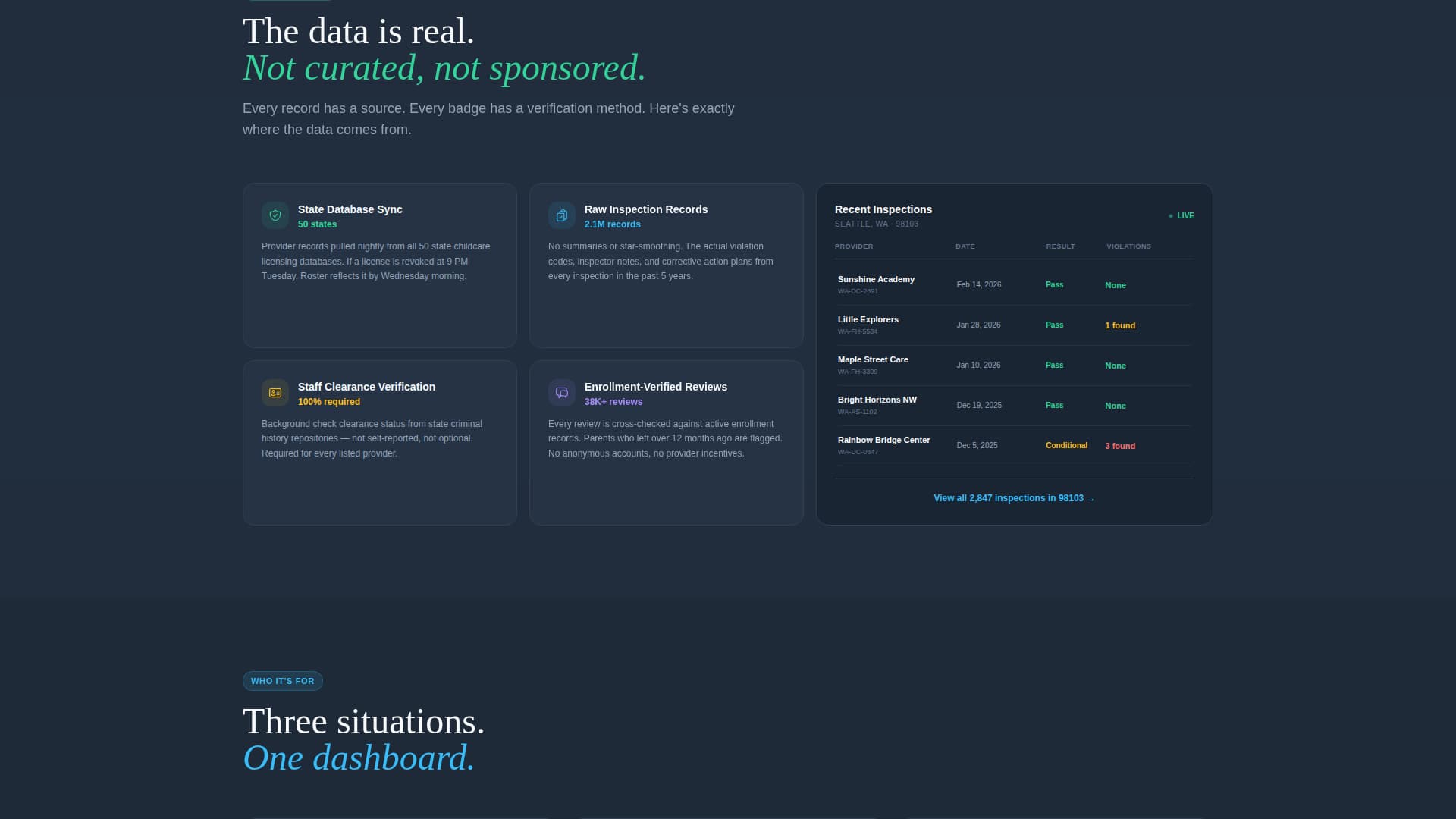Click license number WA-DC-0847
1456x819 pixels.
click(x=858, y=452)
